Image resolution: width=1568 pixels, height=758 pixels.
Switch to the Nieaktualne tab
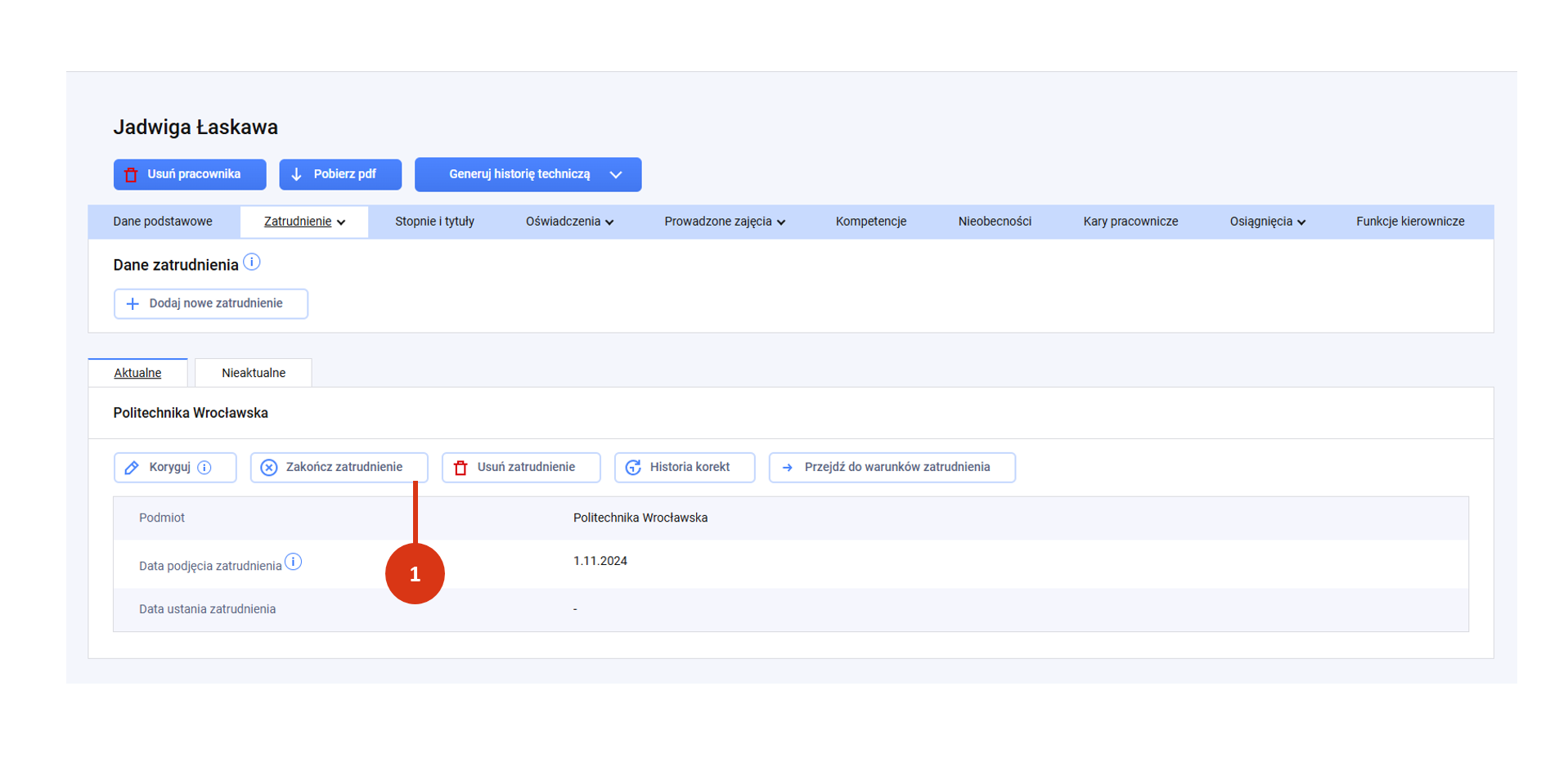254,373
